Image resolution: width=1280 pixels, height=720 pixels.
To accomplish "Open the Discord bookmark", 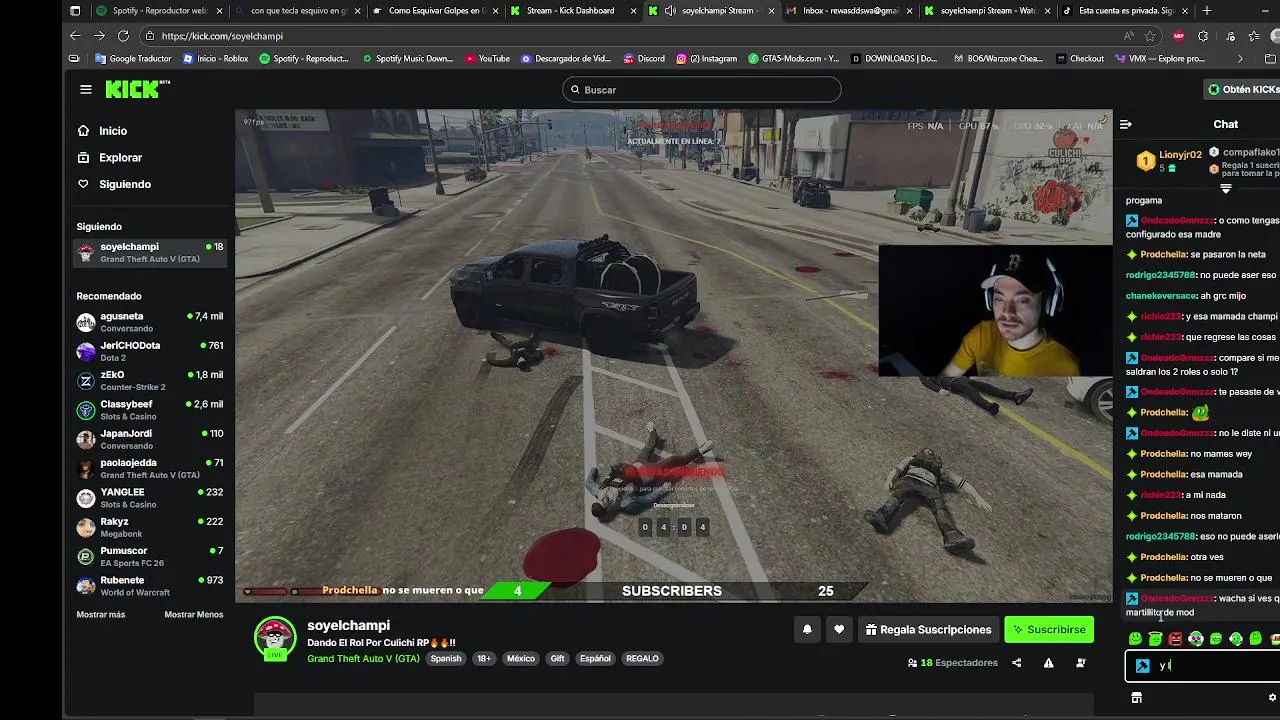I will click(x=643, y=59).
